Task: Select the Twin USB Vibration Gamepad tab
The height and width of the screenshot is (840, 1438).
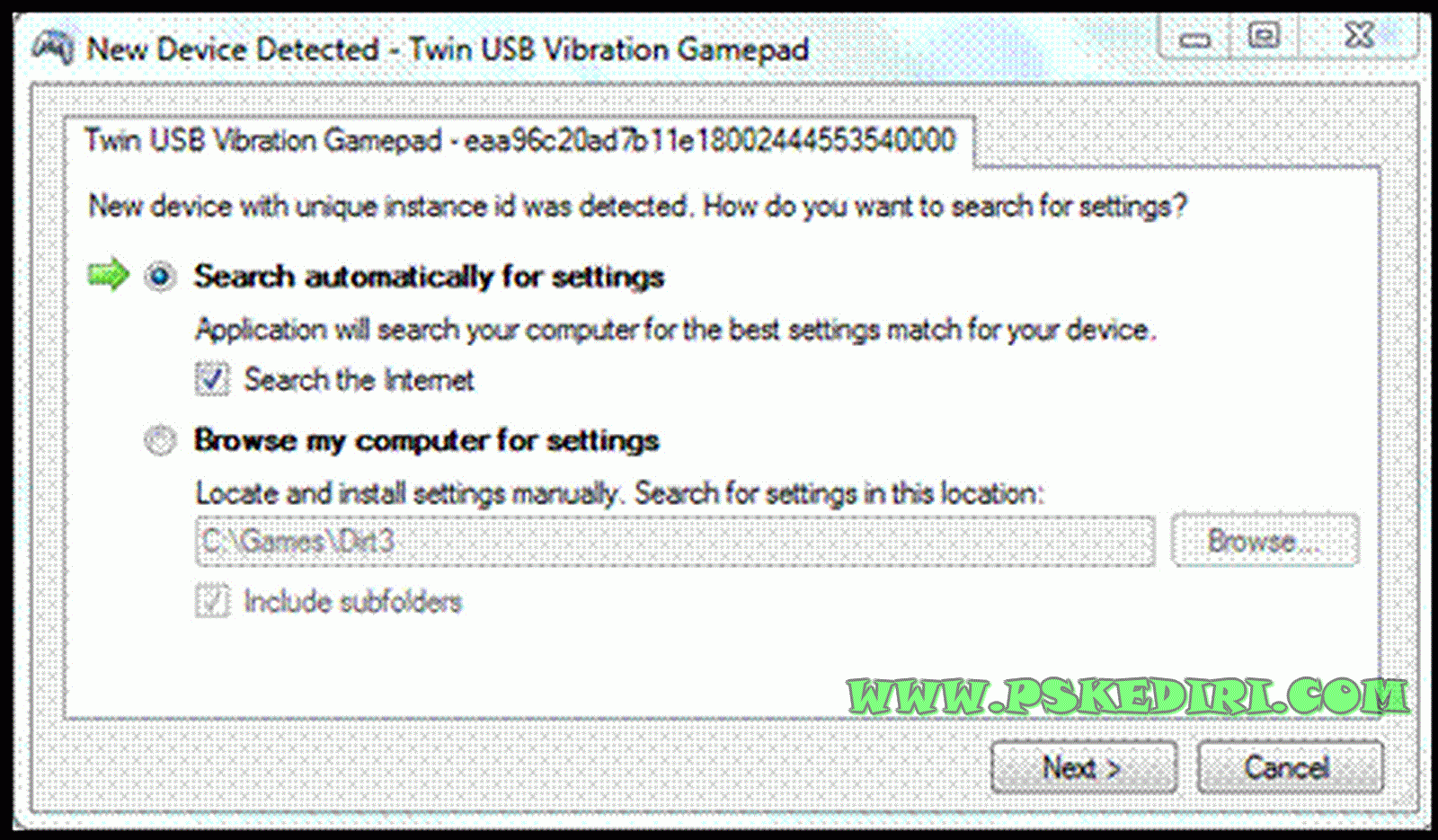Action: coord(519,141)
